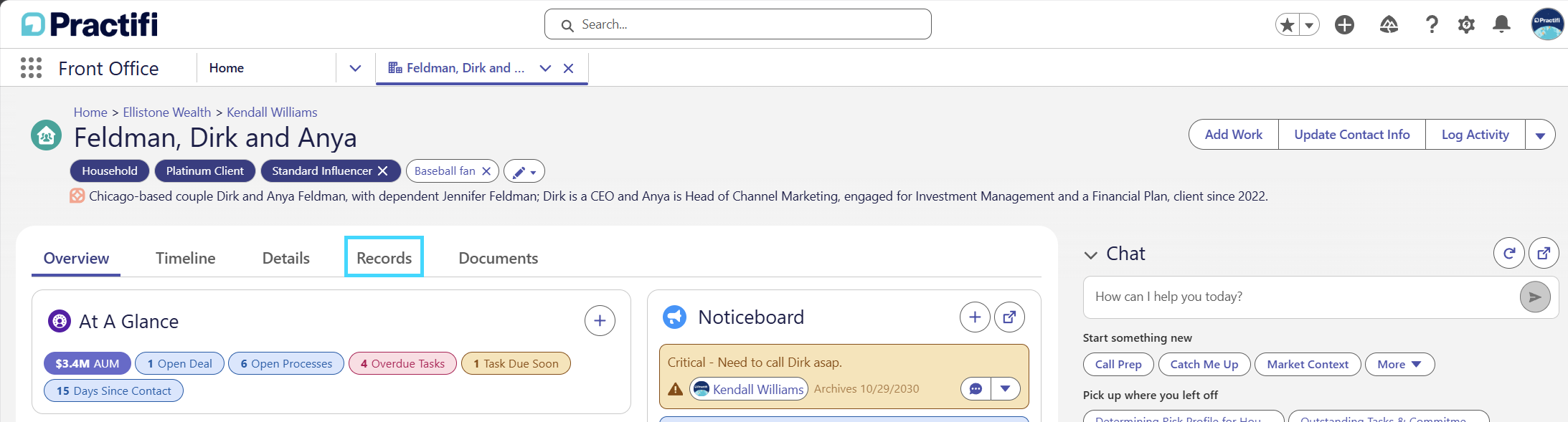Image resolution: width=1568 pixels, height=422 pixels.
Task: Switch to the Timeline tab
Action: click(x=186, y=259)
